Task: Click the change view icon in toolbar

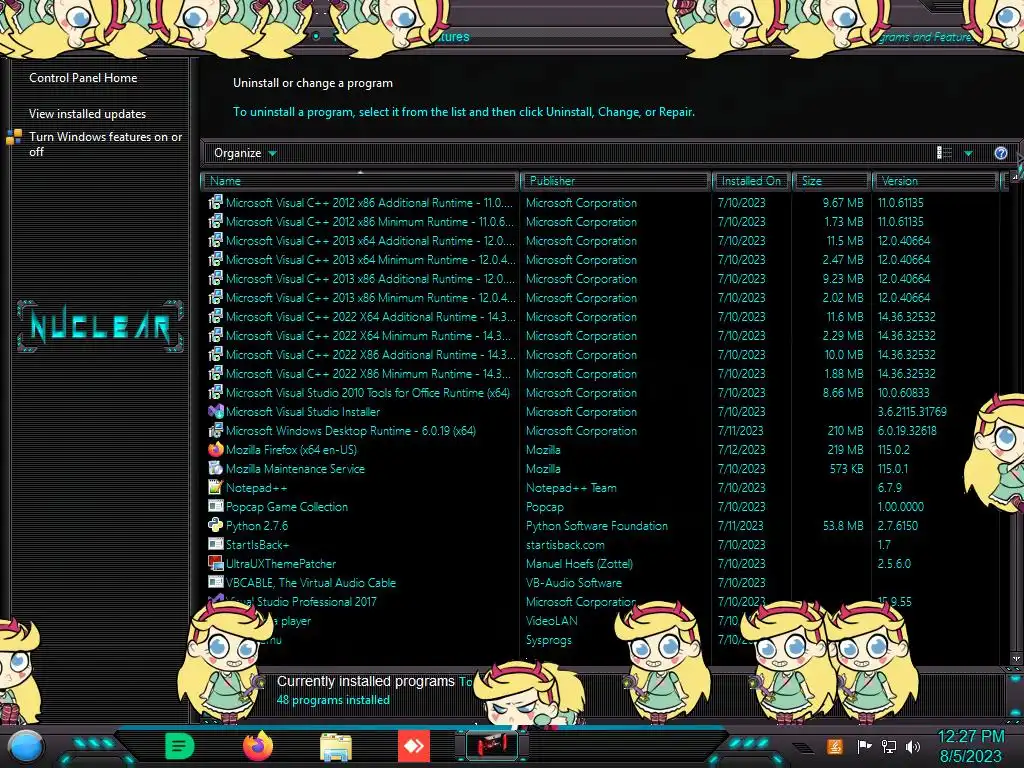Action: coord(944,153)
